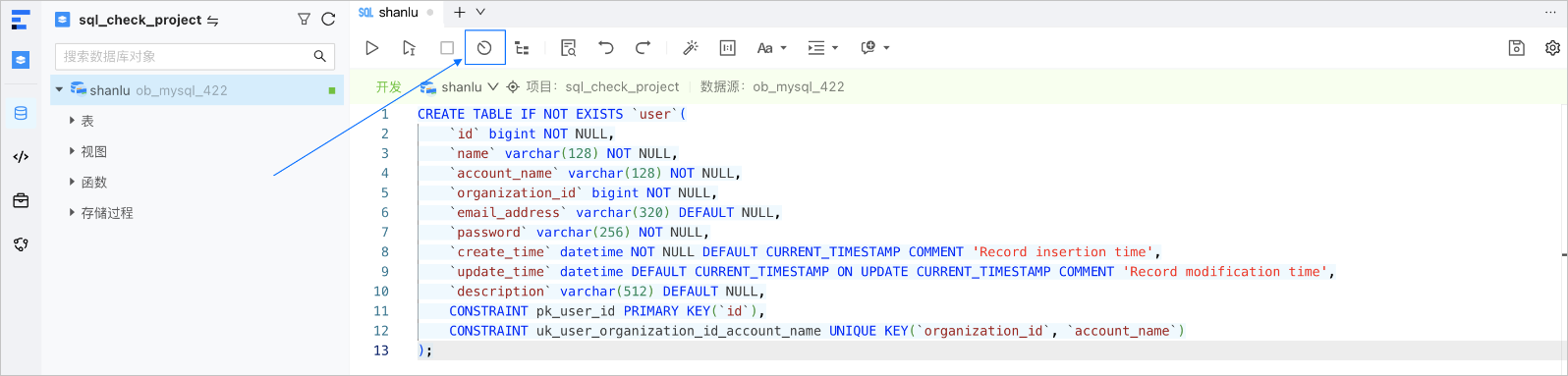This screenshot has height=376, width=1568.
Task: Open the SQL check document-search icon
Action: [x=568, y=47]
